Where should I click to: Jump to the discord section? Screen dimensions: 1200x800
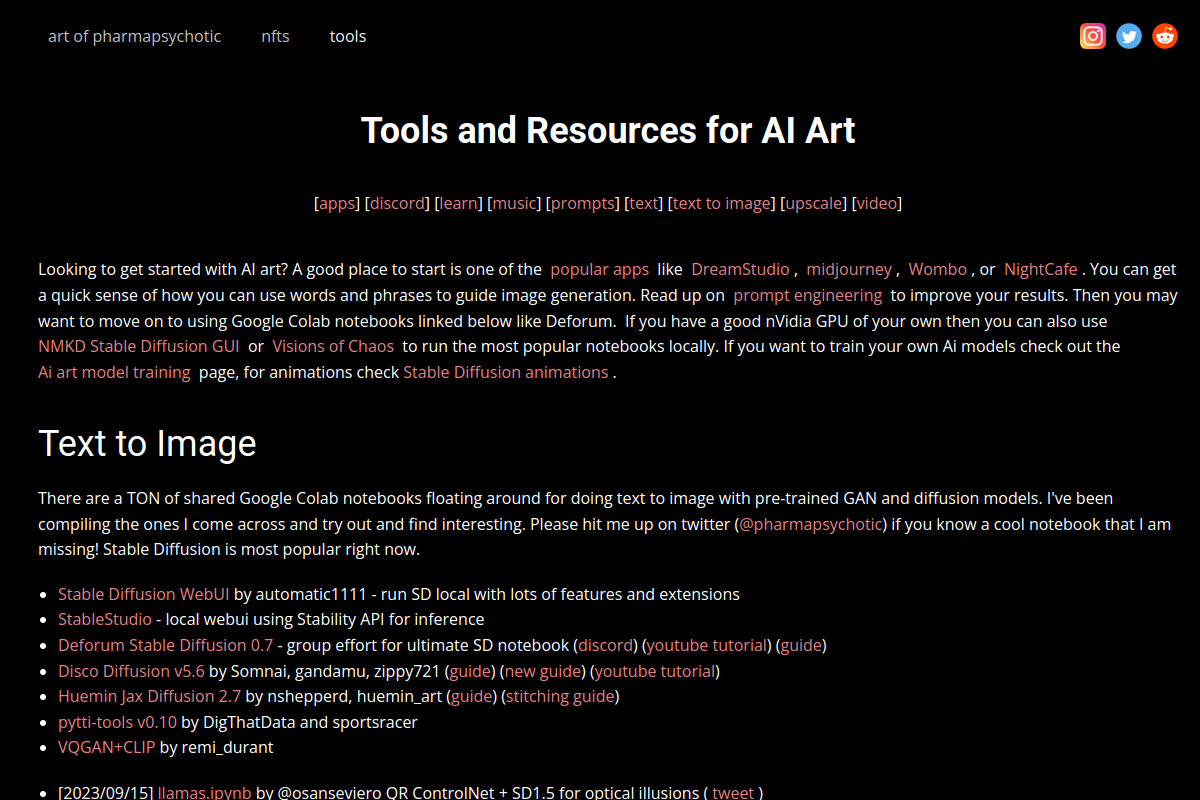398,203
